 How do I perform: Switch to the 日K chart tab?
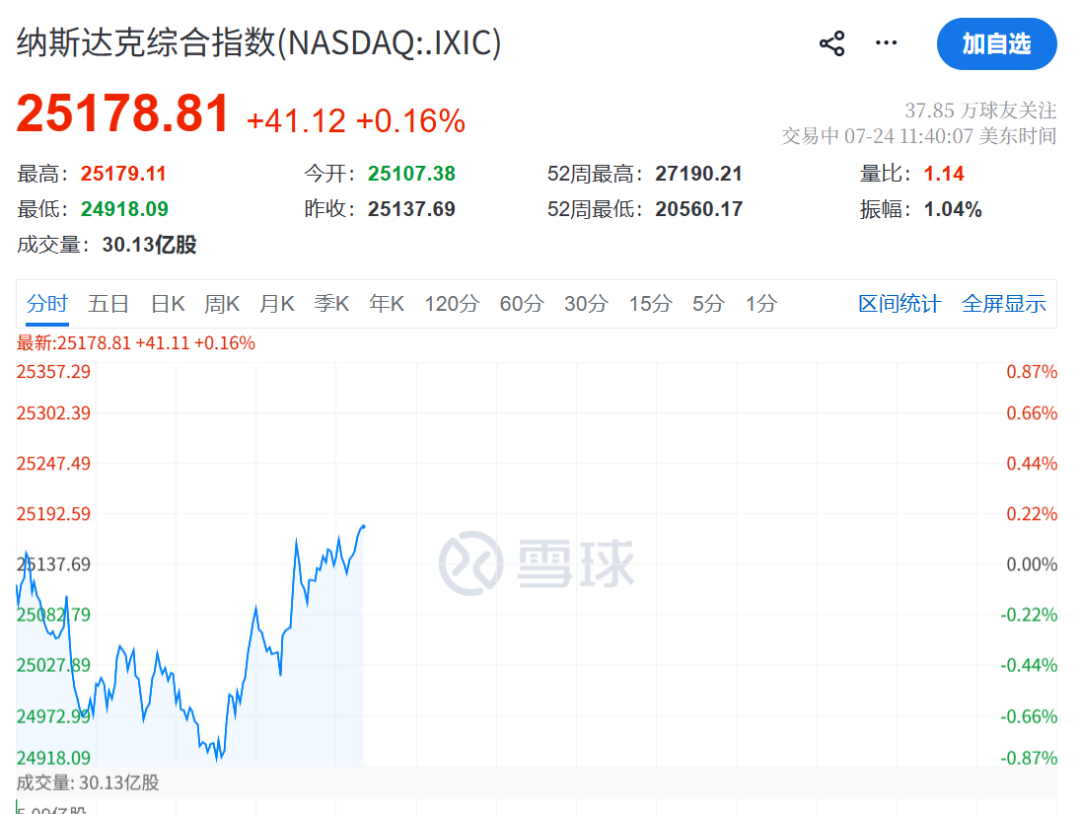[x=167, y=303]
